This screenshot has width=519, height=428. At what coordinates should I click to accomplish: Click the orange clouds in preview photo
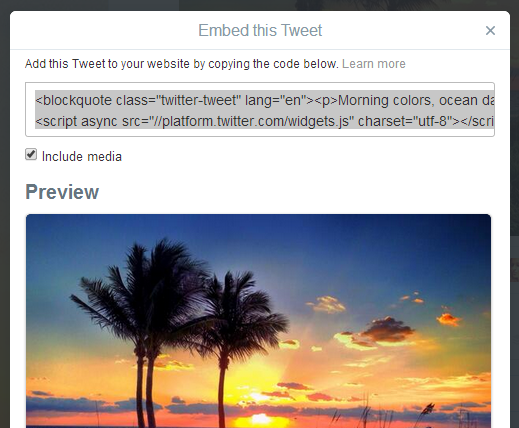coord(387,330)
